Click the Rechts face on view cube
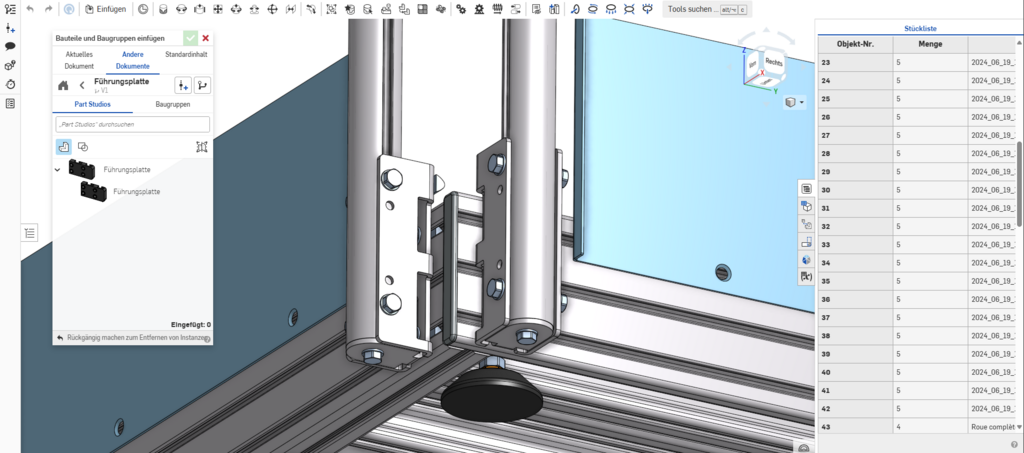1024x453 pixels. coord(773,62)
